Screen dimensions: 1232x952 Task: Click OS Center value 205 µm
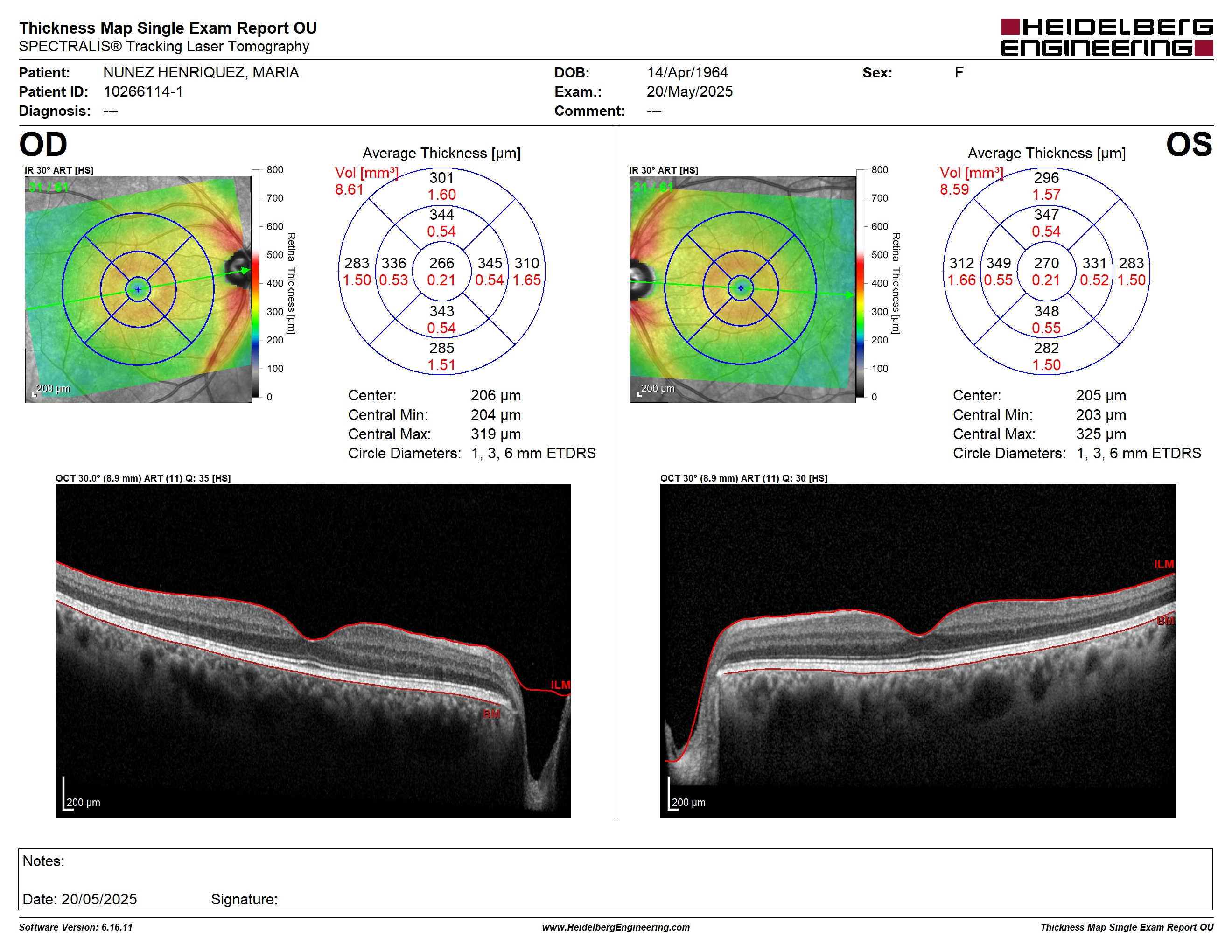1100,395
